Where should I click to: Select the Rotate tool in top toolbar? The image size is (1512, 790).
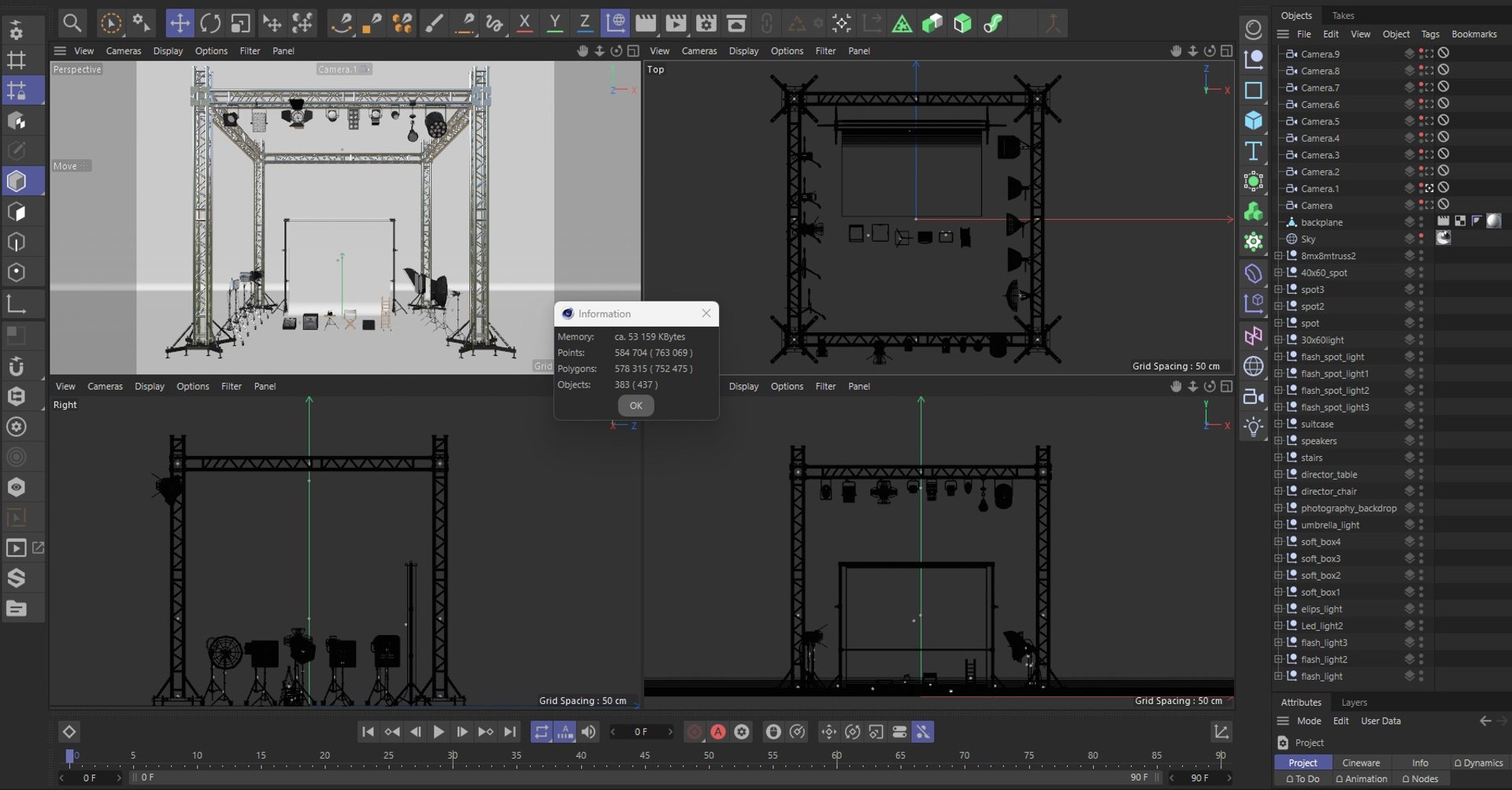coord(210,23)
